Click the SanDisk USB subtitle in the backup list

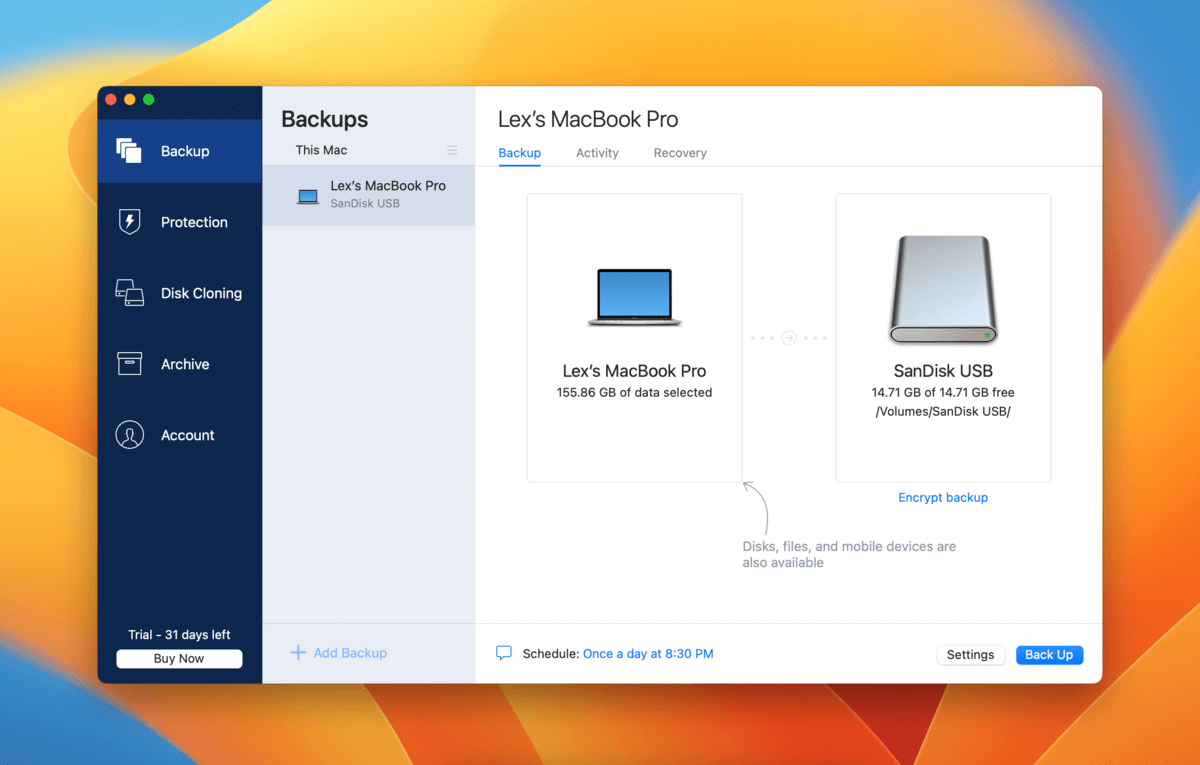[x=365, y=204]
